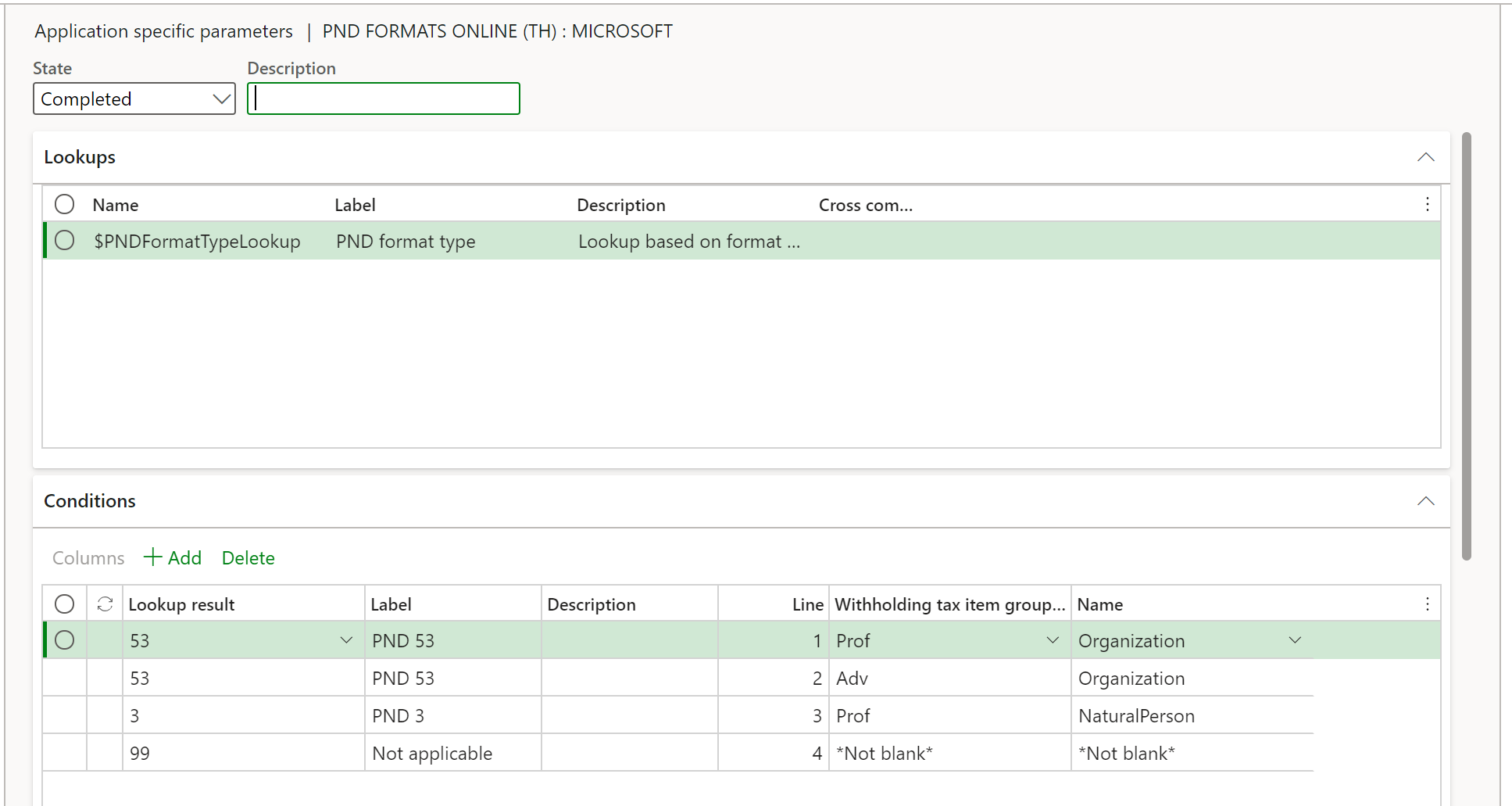
Task: Click Lookup result column header
Action: coord(181,604)
